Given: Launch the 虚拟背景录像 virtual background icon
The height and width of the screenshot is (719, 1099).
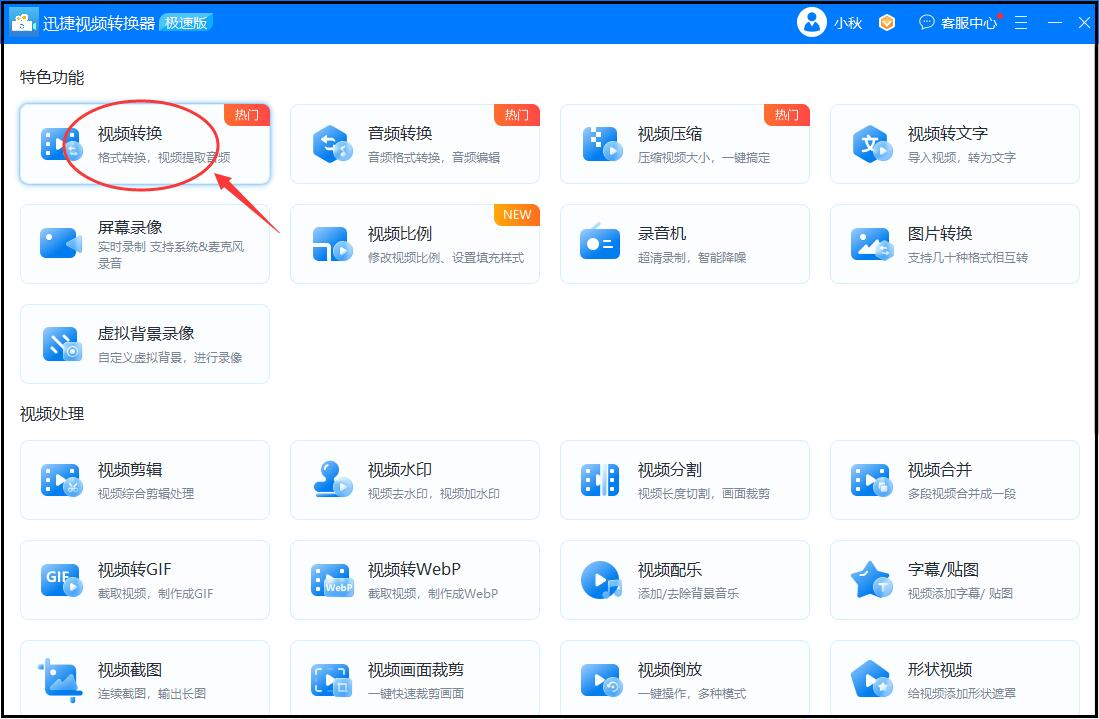Looking at the screenshot, I should [x=62, y=344].
